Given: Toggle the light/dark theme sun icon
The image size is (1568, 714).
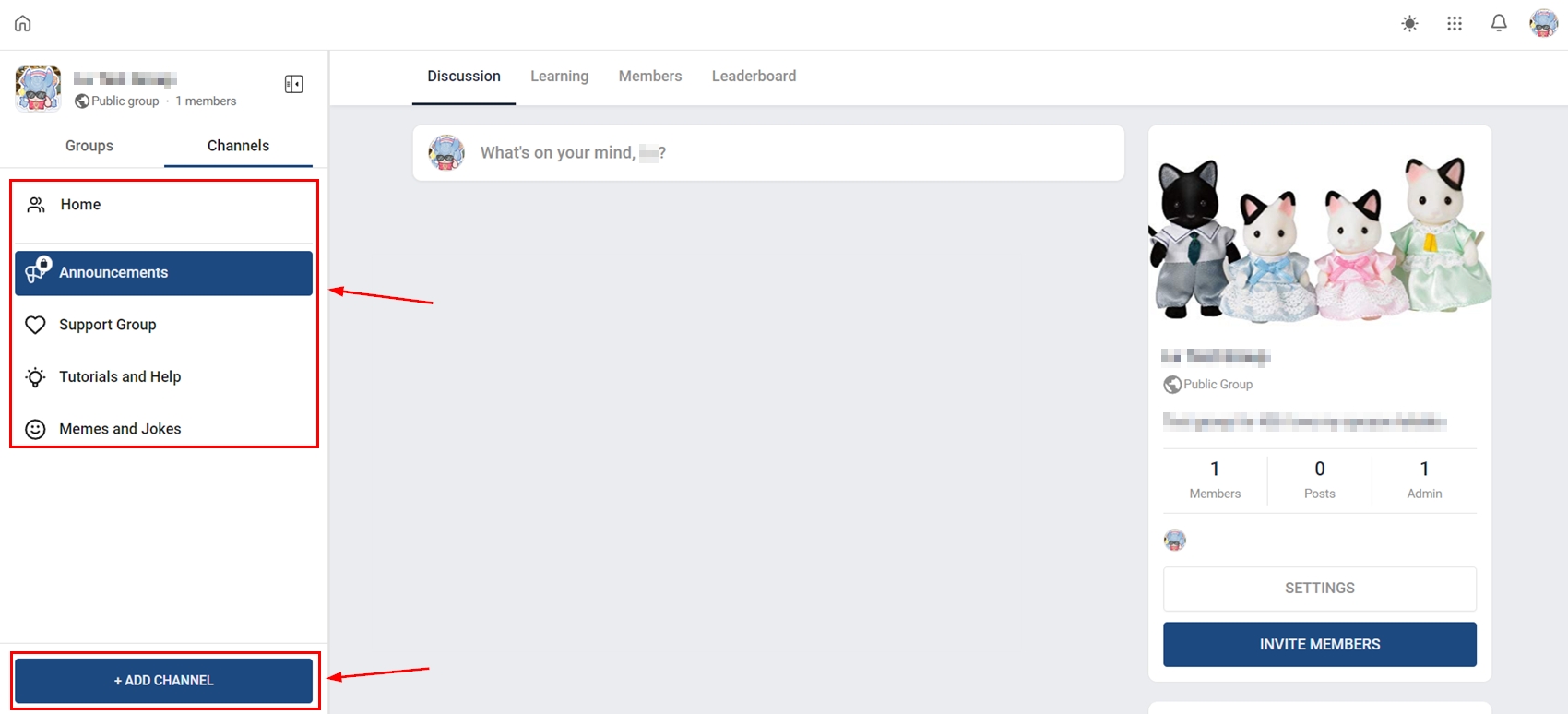Looking at the screenshot, I should (1409, 24).
